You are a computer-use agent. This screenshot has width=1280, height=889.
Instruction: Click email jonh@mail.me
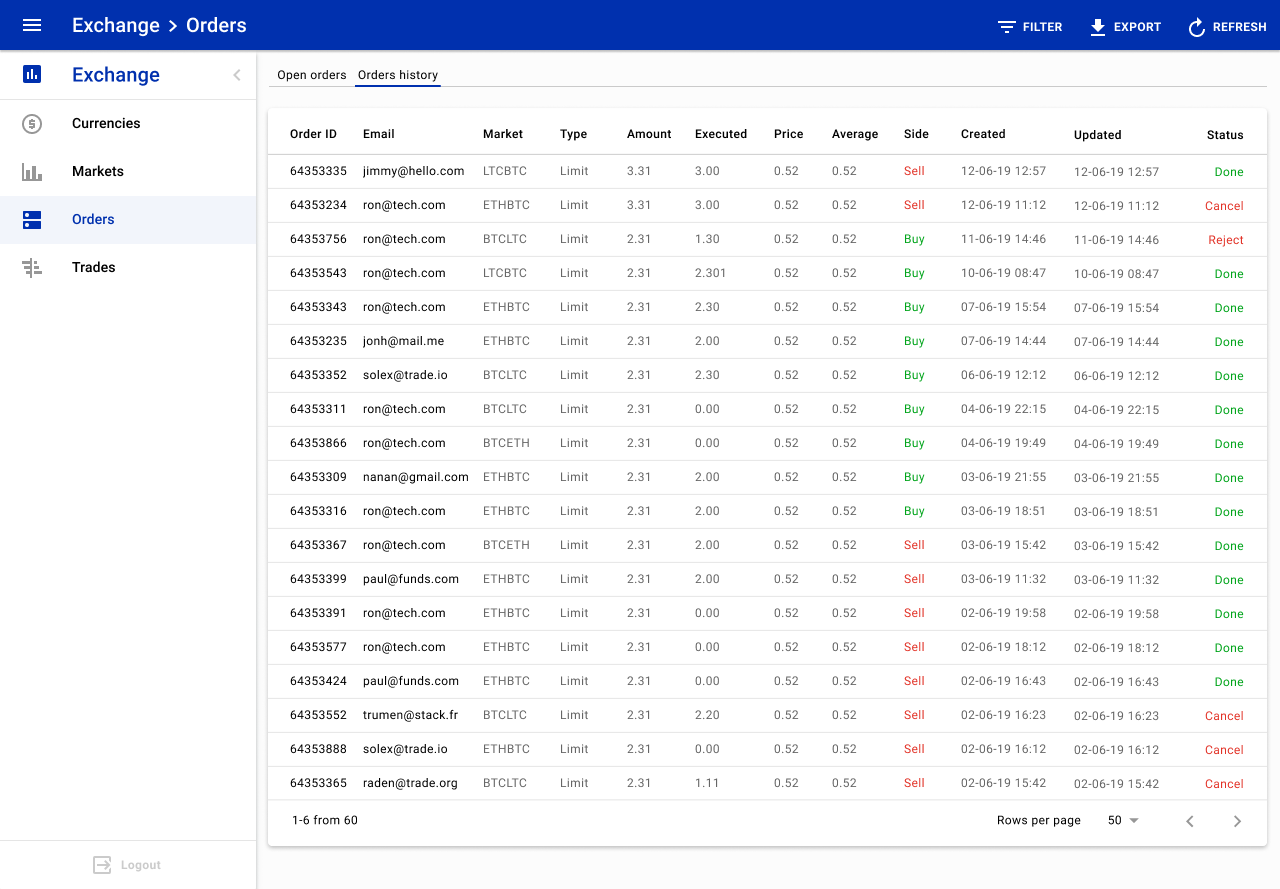coord(404,341)
